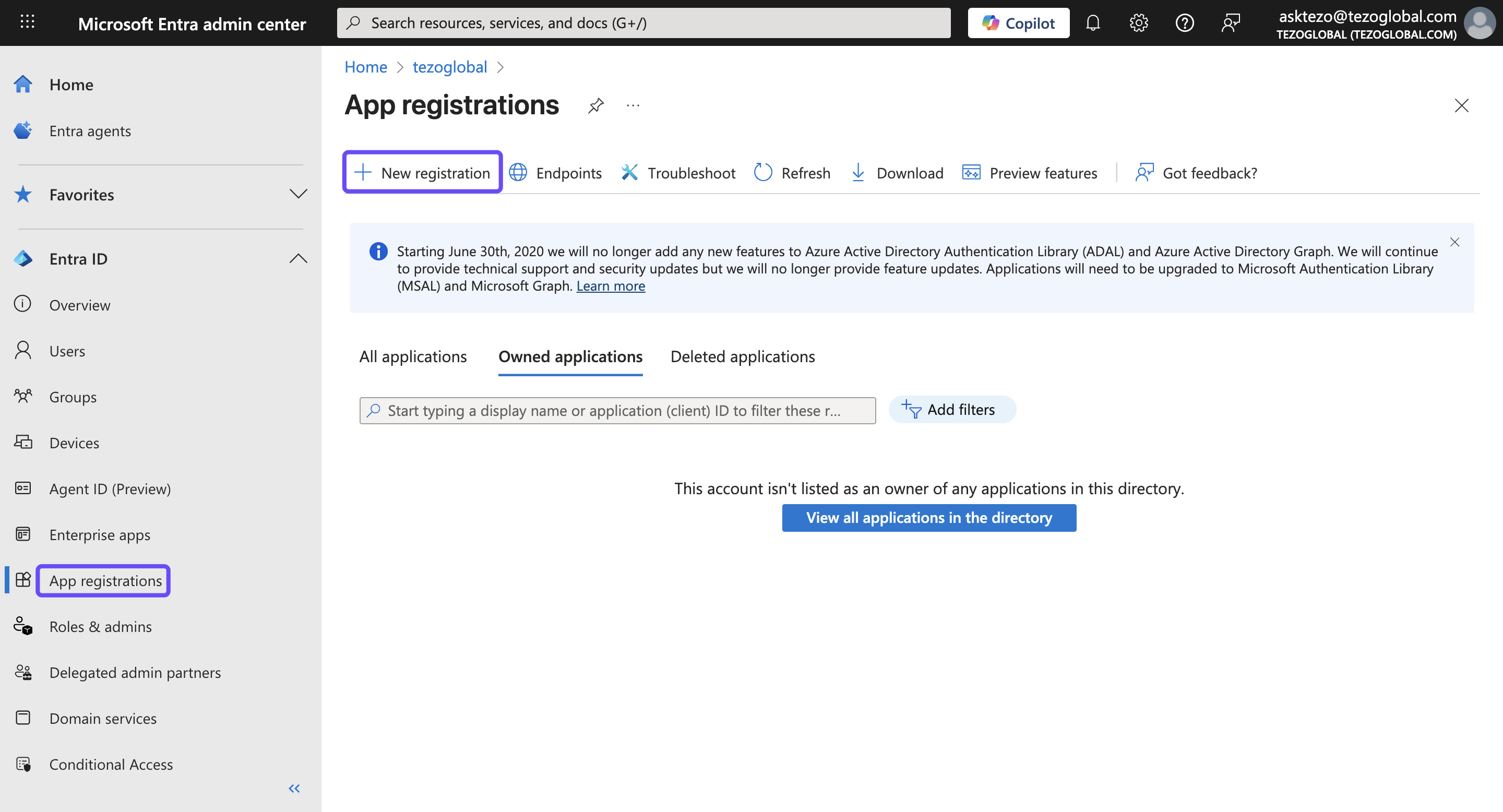This screenshot has height=812, width=1503.
Task: Open the settings gear icon
Action: click(1138, 23)
